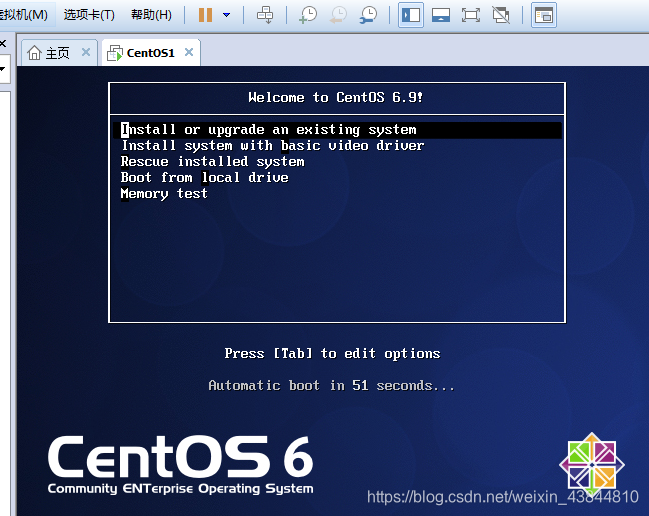Open the 虚拟机(M) menu
Viewport: 649px width, 516px height.
click(24, 15)
